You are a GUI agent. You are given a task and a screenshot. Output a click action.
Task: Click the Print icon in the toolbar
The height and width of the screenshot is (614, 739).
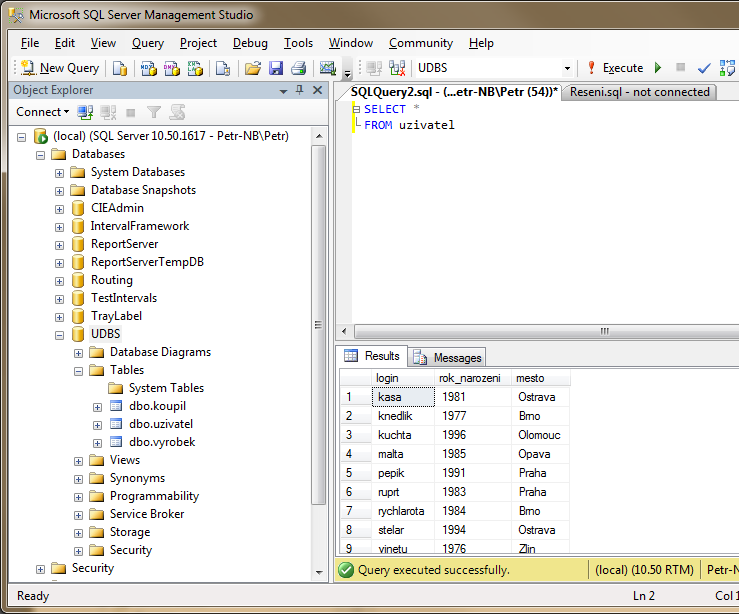[299, 68]
